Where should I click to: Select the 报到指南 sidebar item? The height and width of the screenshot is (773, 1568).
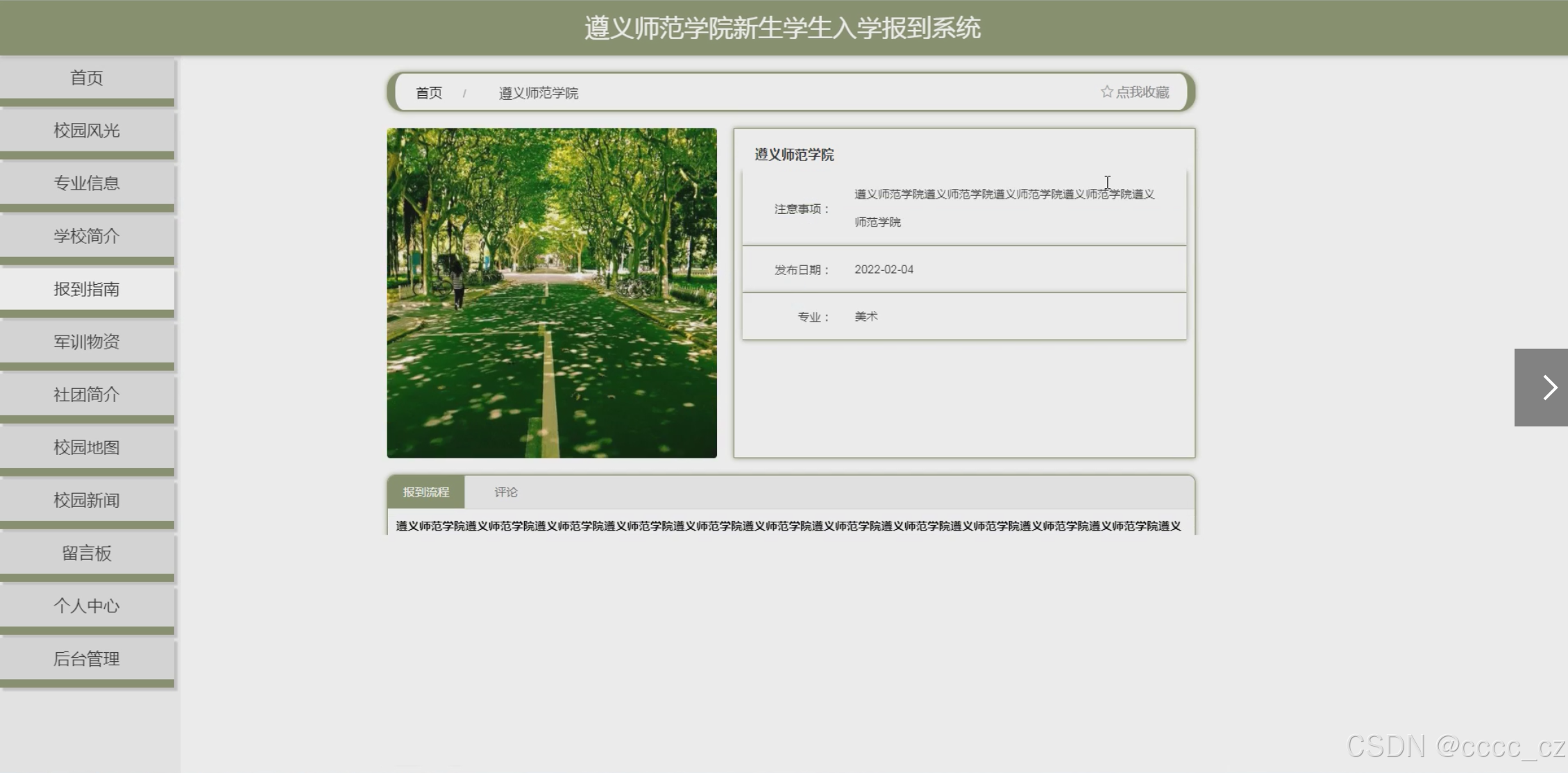tap(87, 289)
